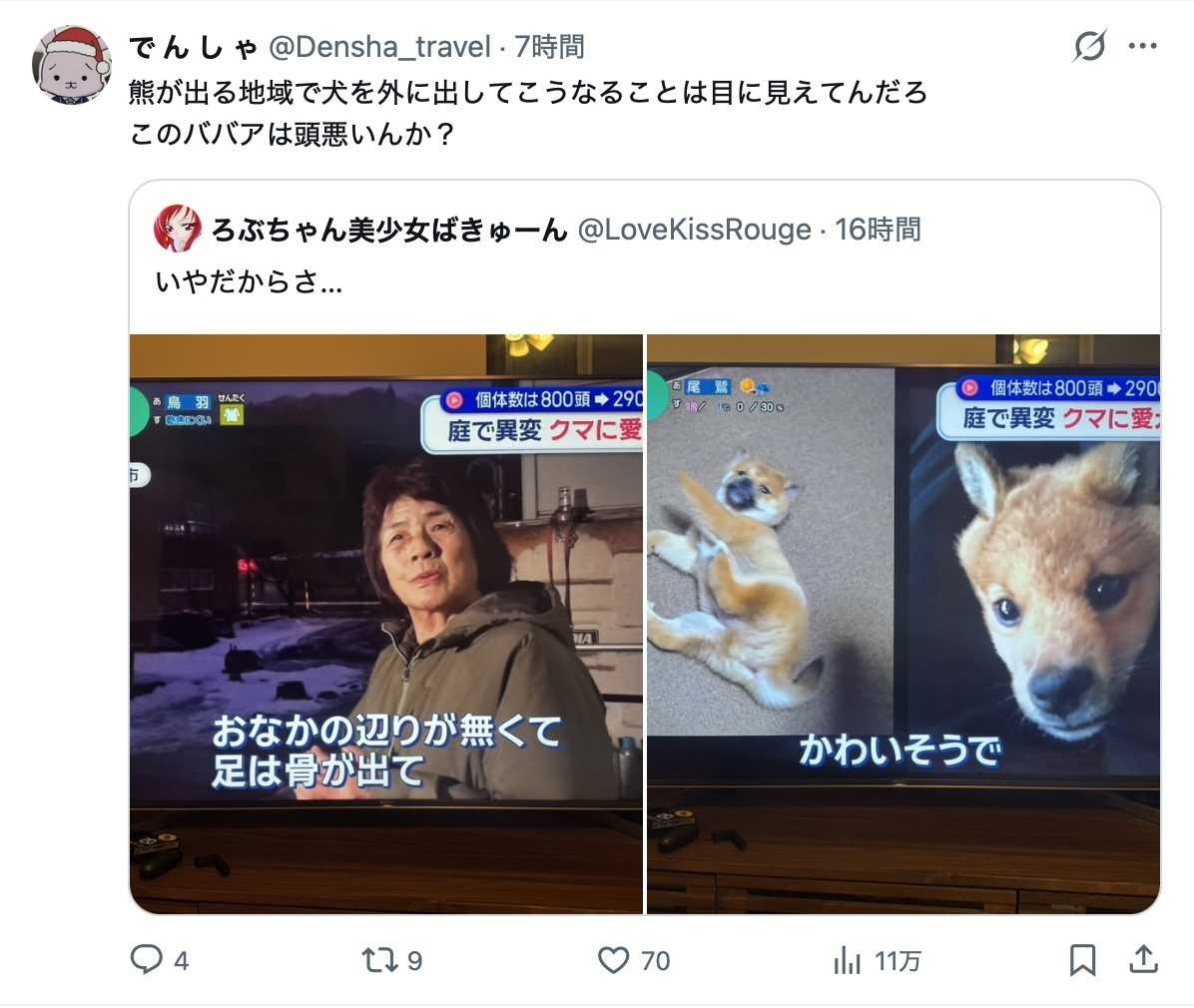The height and width of the screenshot is (1008, 1194).
Task: Open right TV photo of Shiba puppy
Action: pyautogui.click(x=903, y=624)
